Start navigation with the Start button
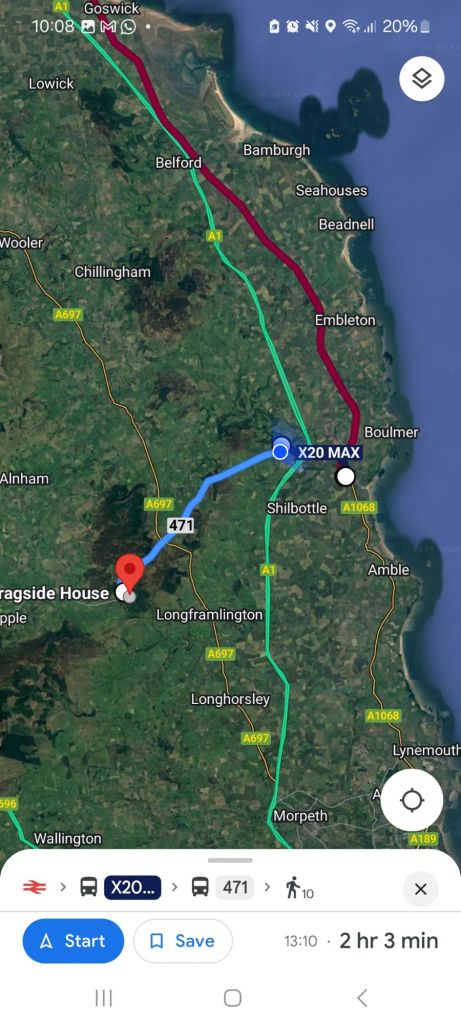 (73, 940)
